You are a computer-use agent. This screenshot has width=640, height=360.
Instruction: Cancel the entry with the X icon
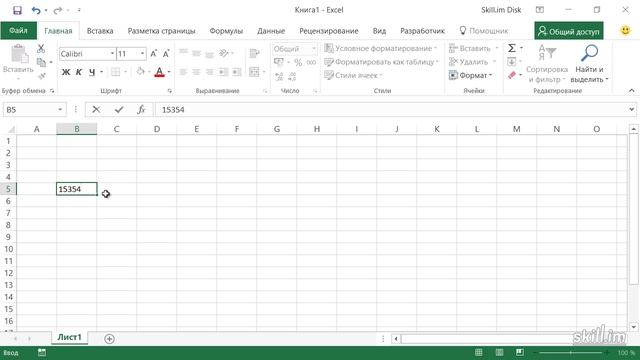pos(96,109)
